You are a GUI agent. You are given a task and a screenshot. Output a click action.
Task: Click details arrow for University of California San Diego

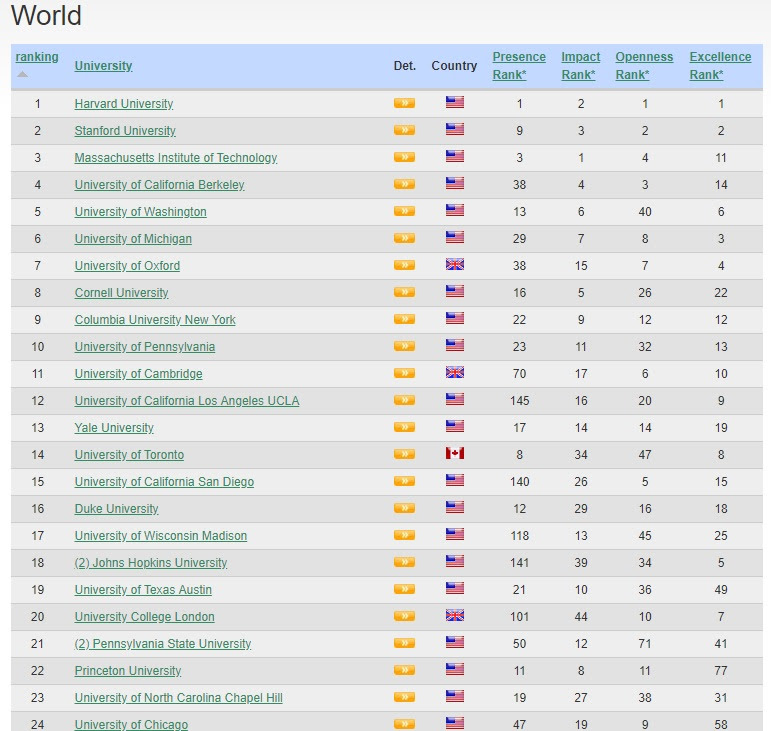(x=404, y=481)
